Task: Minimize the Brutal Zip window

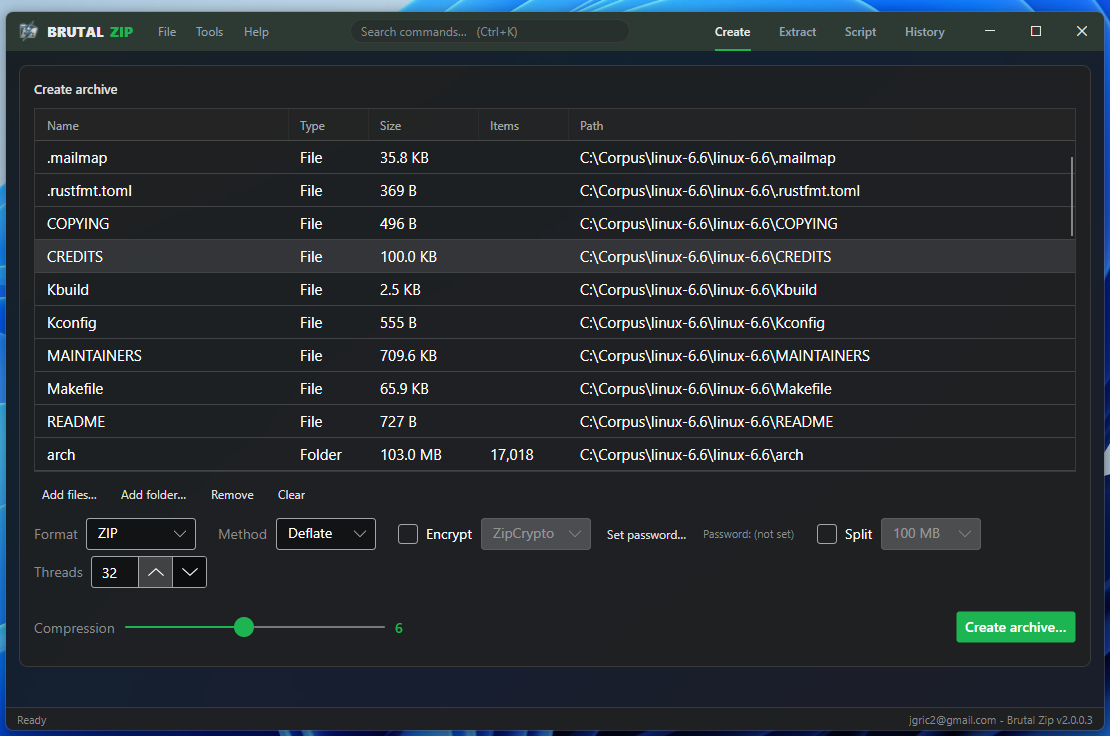Action: coord(990,31)
